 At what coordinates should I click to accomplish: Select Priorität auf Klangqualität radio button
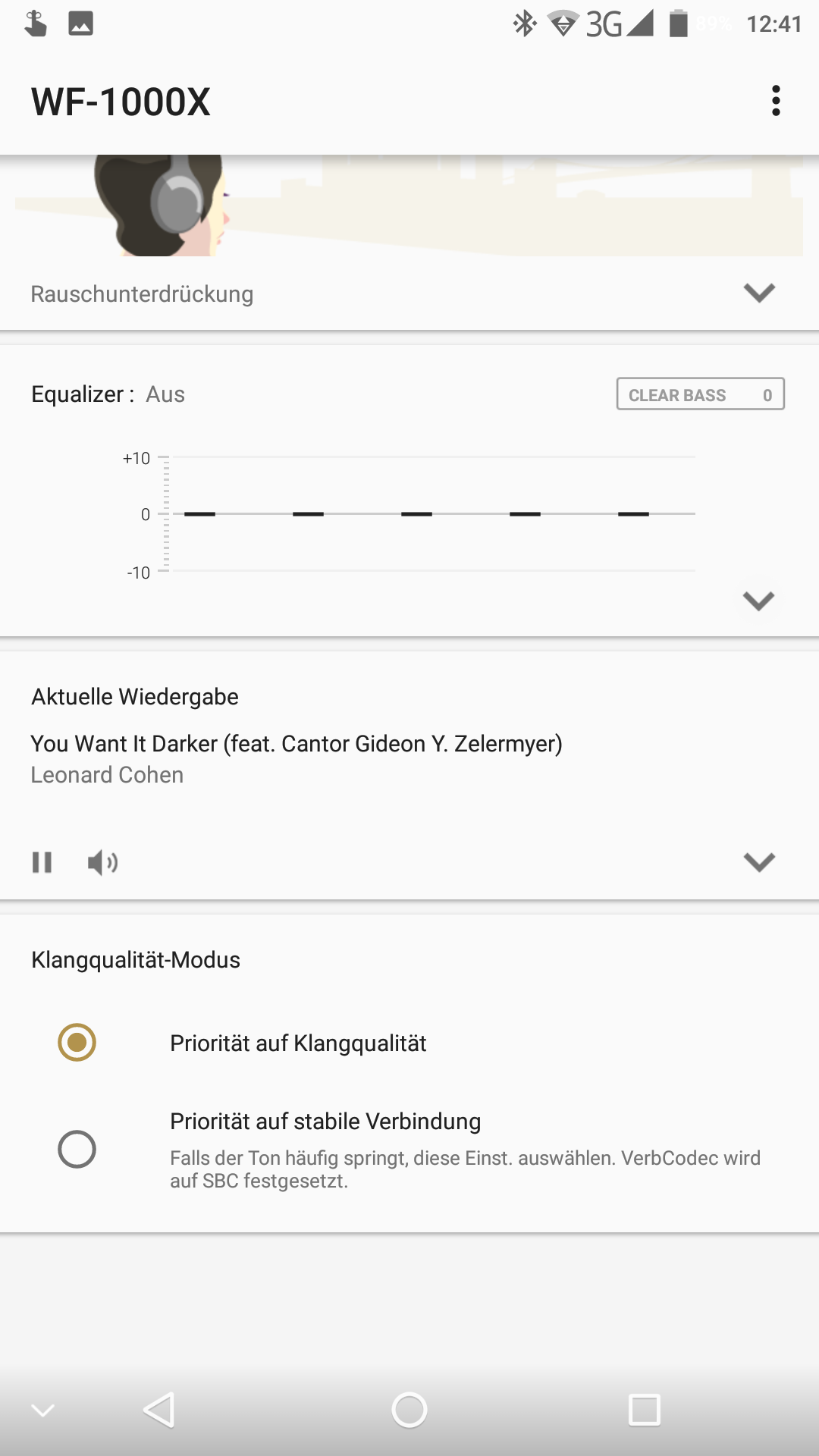pyautogui.click(x=77, y=1043)
